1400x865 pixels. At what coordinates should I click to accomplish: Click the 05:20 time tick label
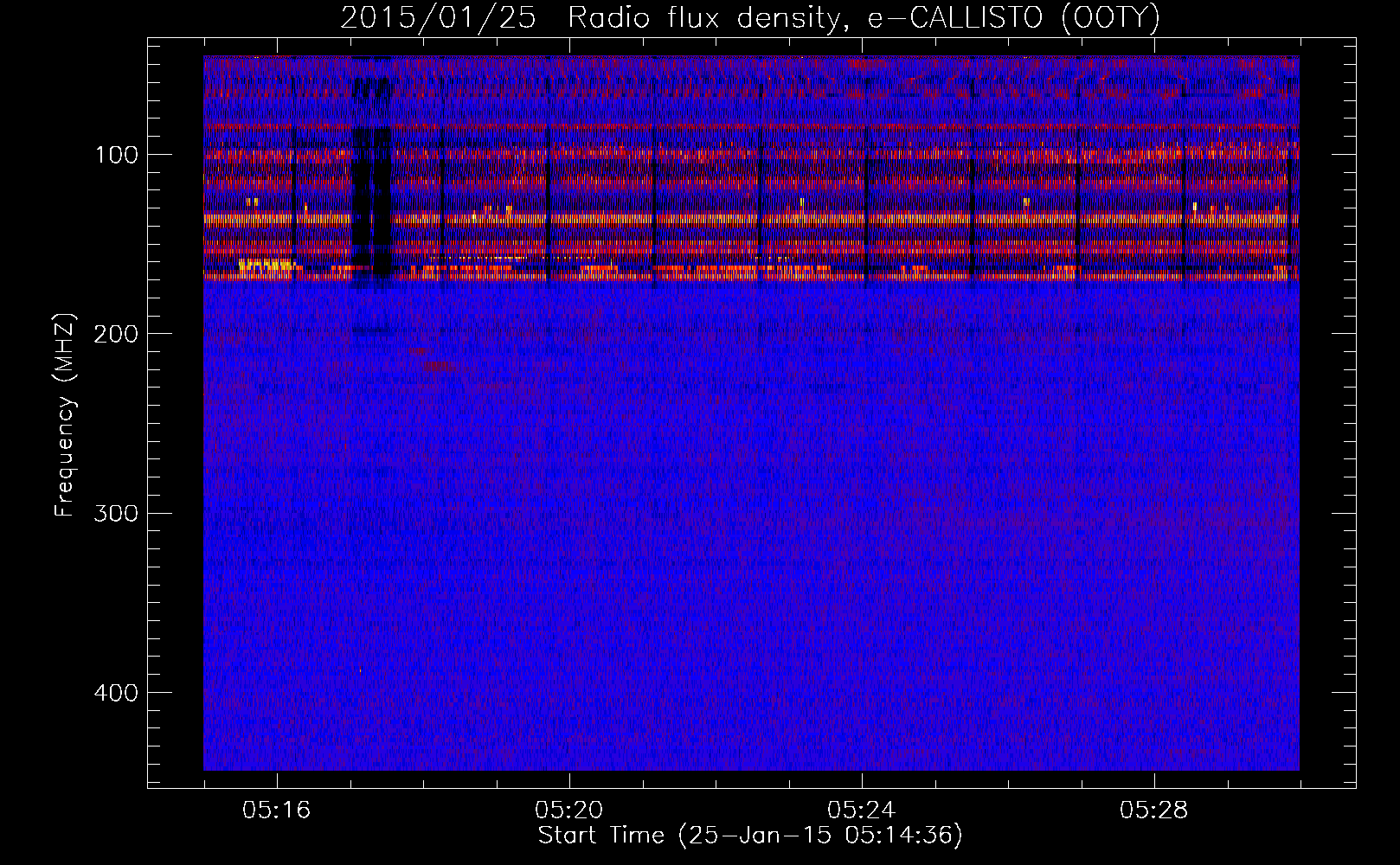click(x=569, y=811)
